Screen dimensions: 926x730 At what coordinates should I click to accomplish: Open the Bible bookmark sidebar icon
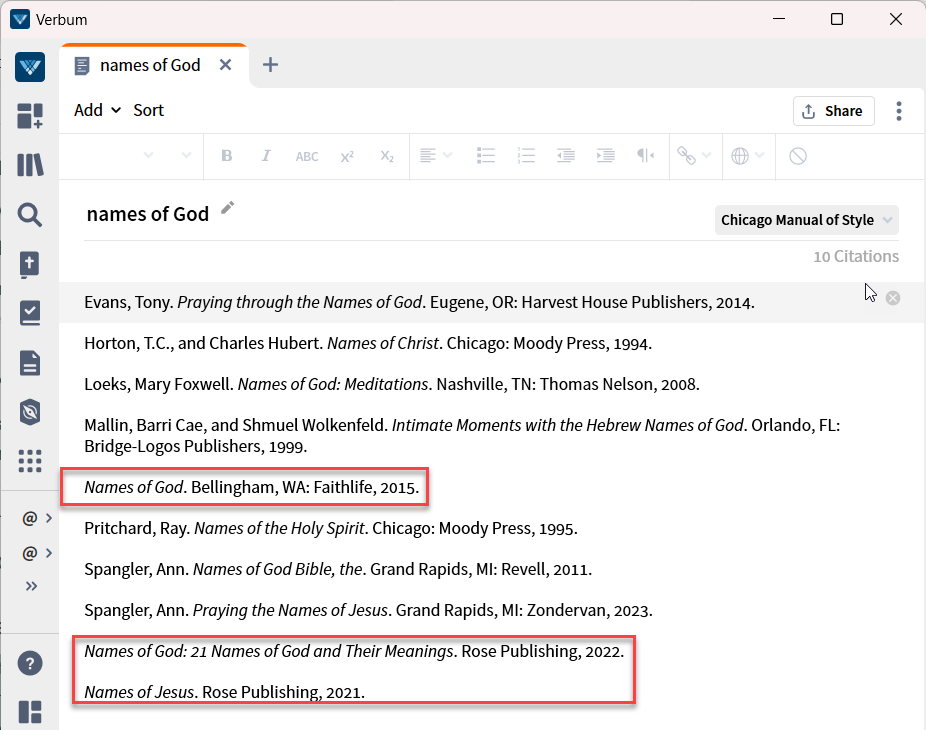[x=30, y=265]
